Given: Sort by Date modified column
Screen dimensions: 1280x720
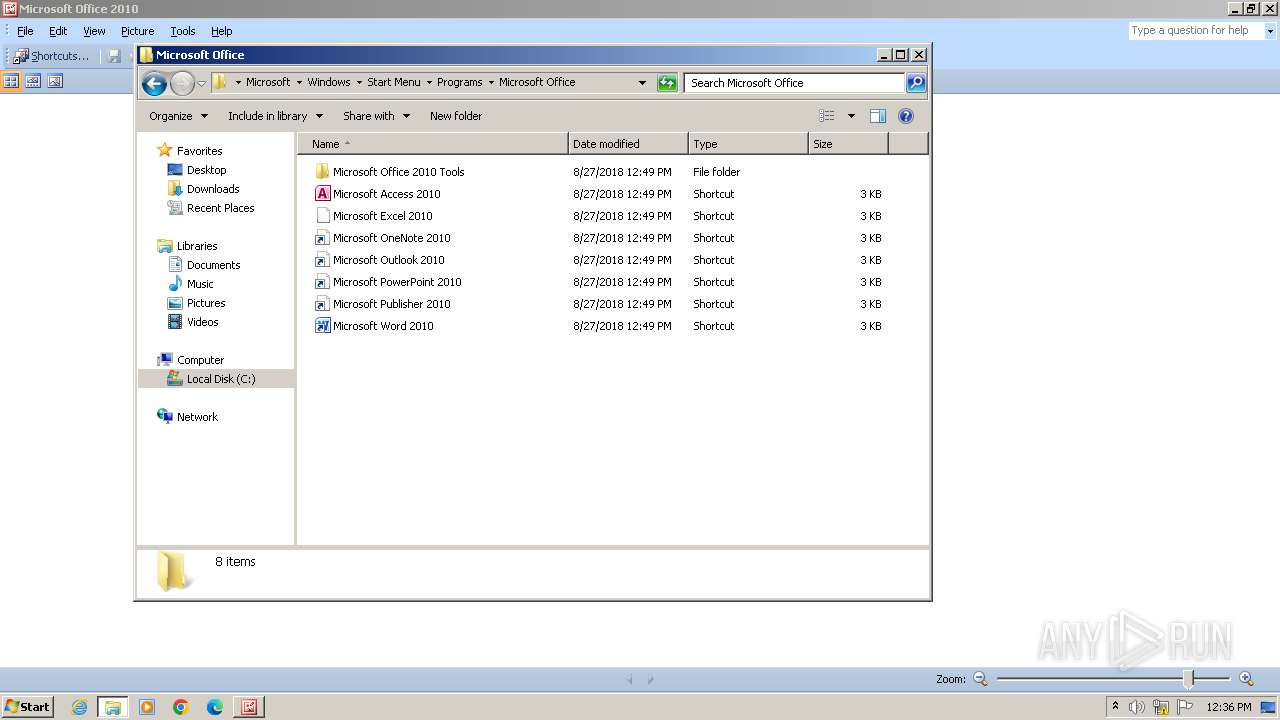Looking at the screenshot, I should (x=628, y=144).
